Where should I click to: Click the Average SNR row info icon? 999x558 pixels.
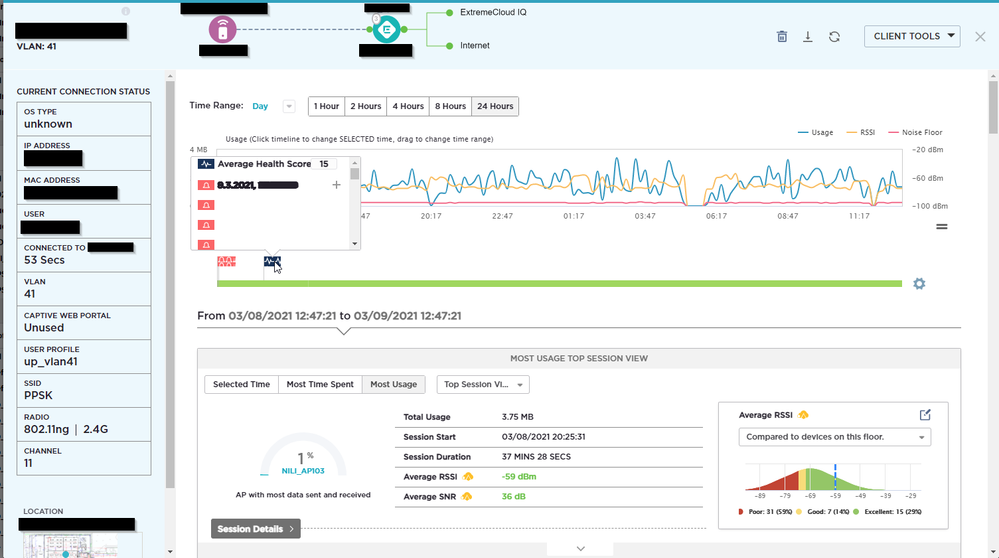[467, 496]
